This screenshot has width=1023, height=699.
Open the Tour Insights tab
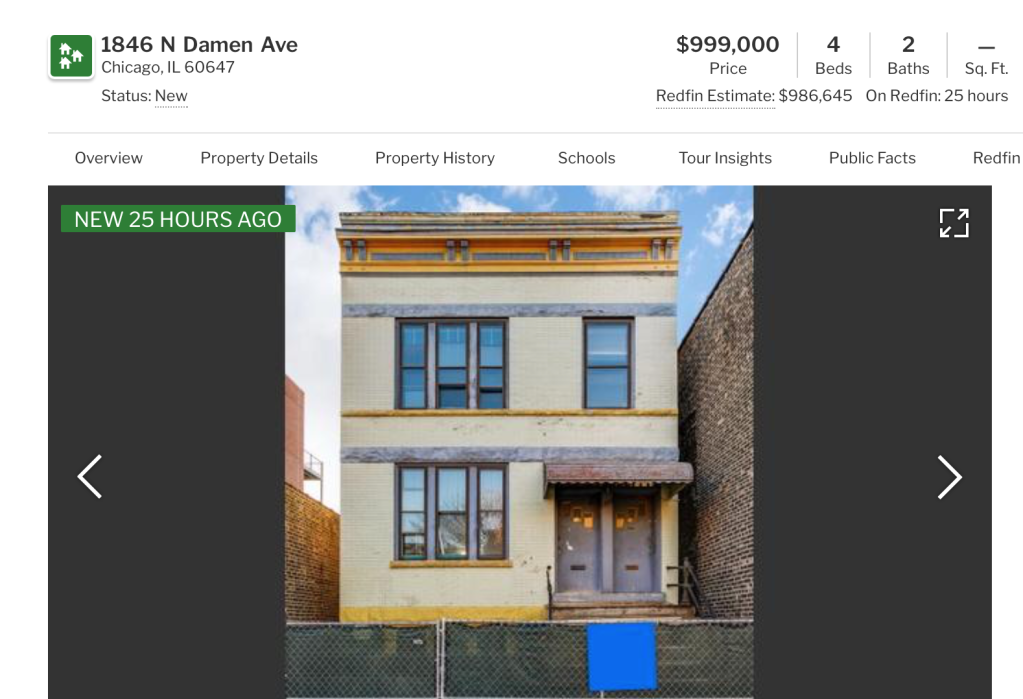725,158
